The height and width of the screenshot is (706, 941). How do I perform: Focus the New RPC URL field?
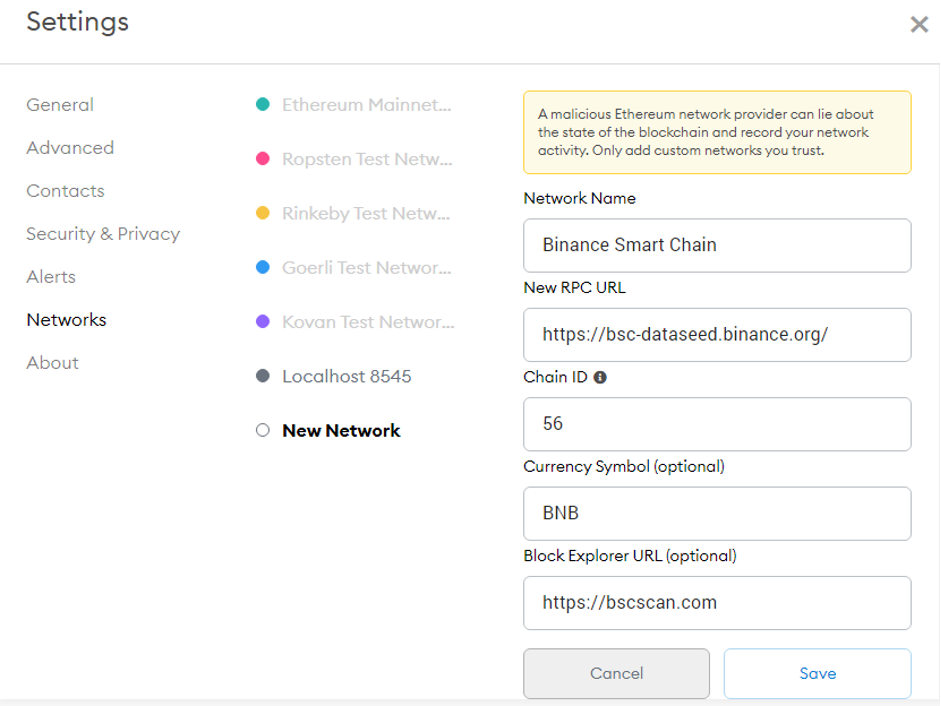tap(717, 334)
